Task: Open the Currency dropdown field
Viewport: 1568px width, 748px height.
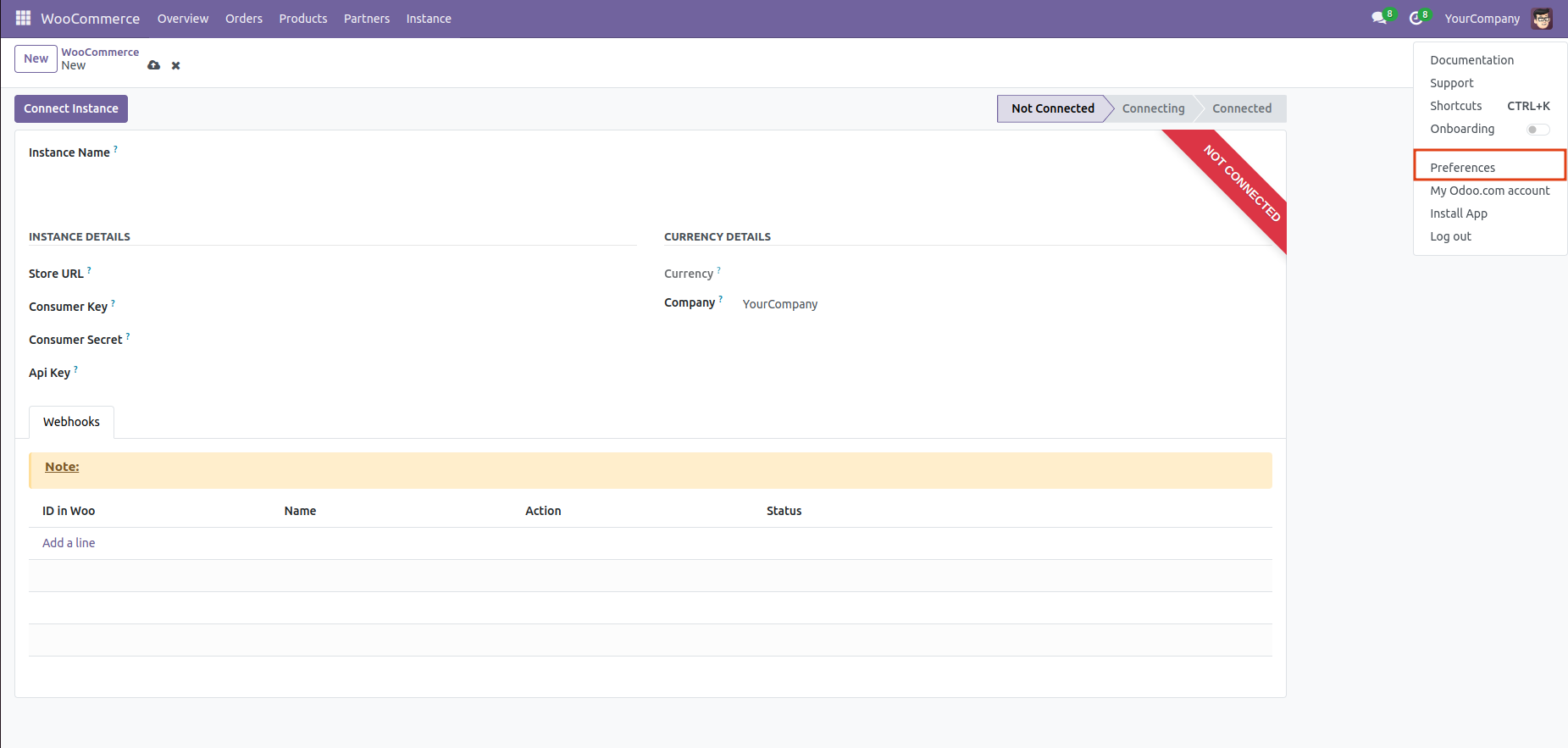Action: click(1006, 274)
